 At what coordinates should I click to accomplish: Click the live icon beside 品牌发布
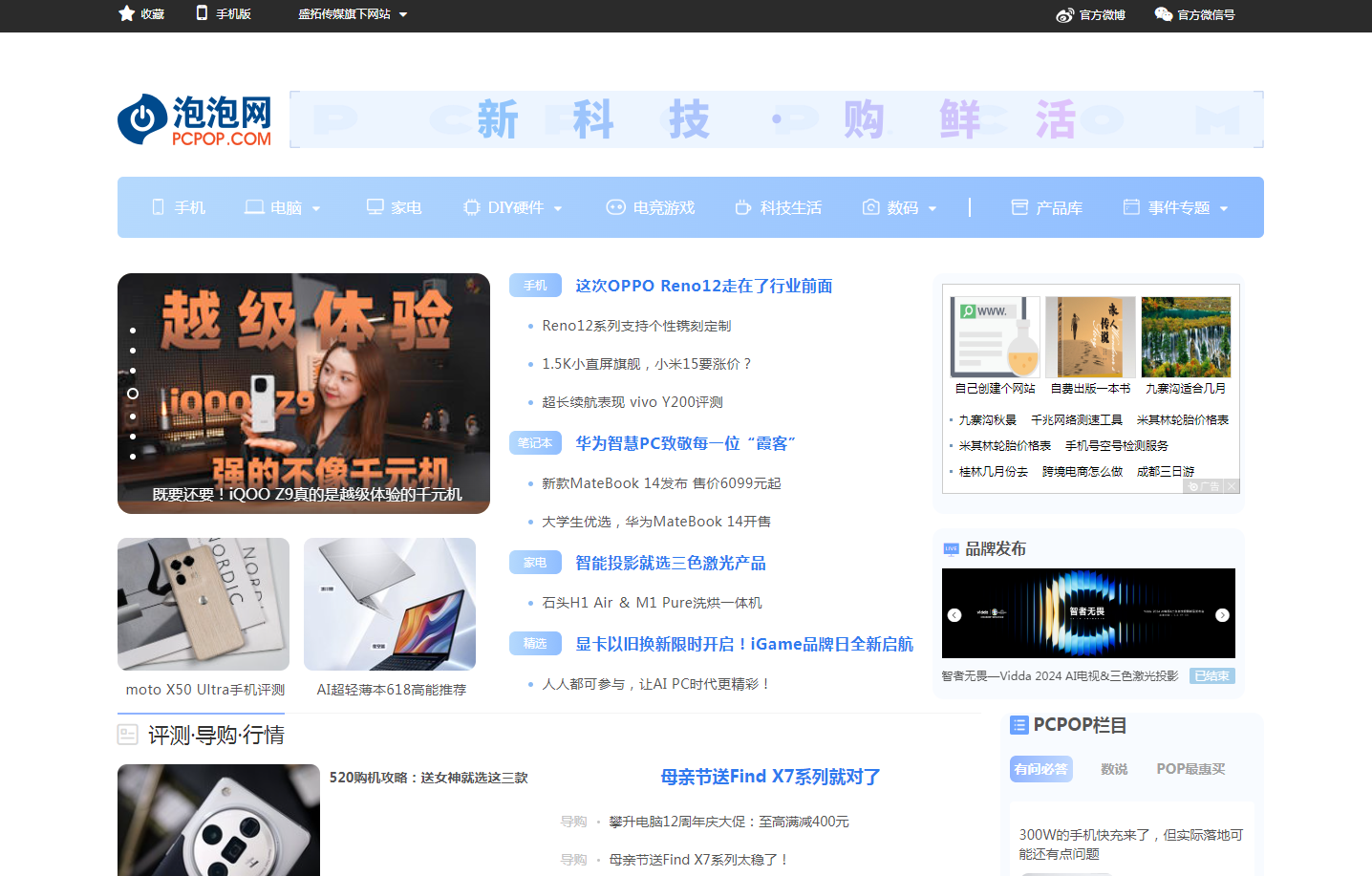point(951,549)
